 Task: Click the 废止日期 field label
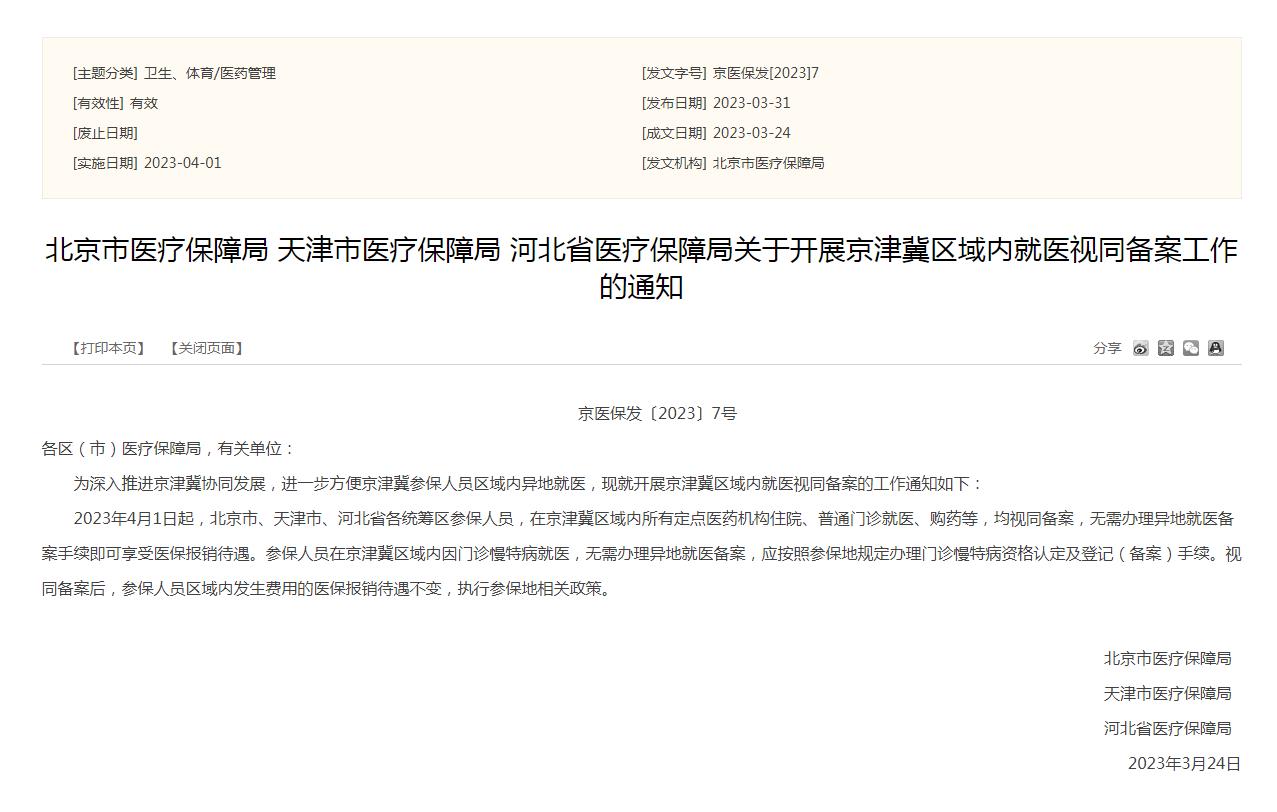105,133
